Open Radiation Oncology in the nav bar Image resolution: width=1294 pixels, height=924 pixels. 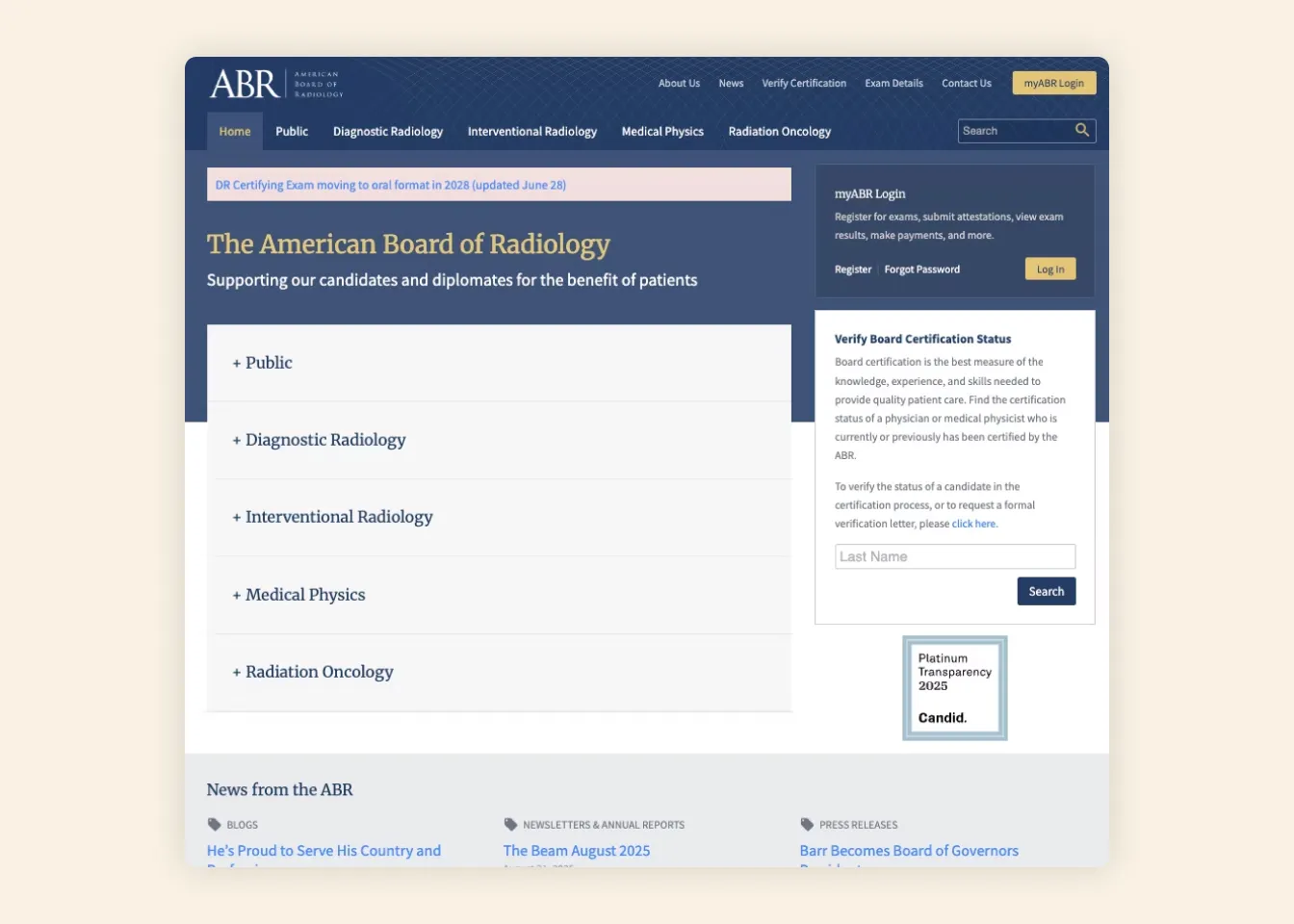click(780, 131)
